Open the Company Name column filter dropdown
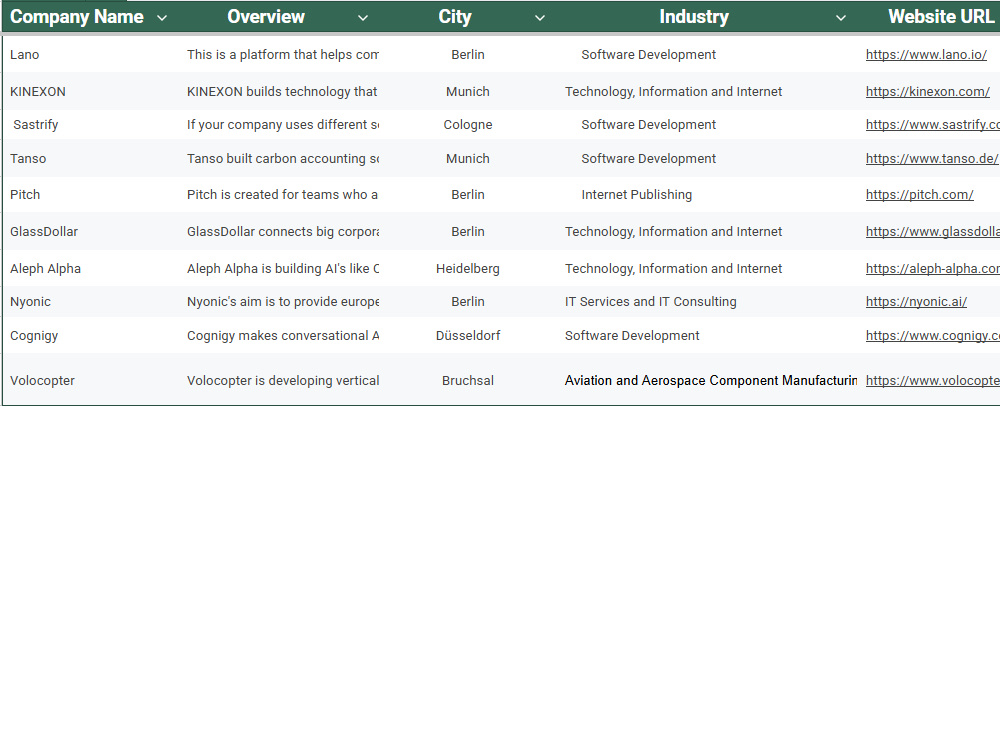This screenshot has height=750, width=1000. pyautogui.click(x=162, y=18)
